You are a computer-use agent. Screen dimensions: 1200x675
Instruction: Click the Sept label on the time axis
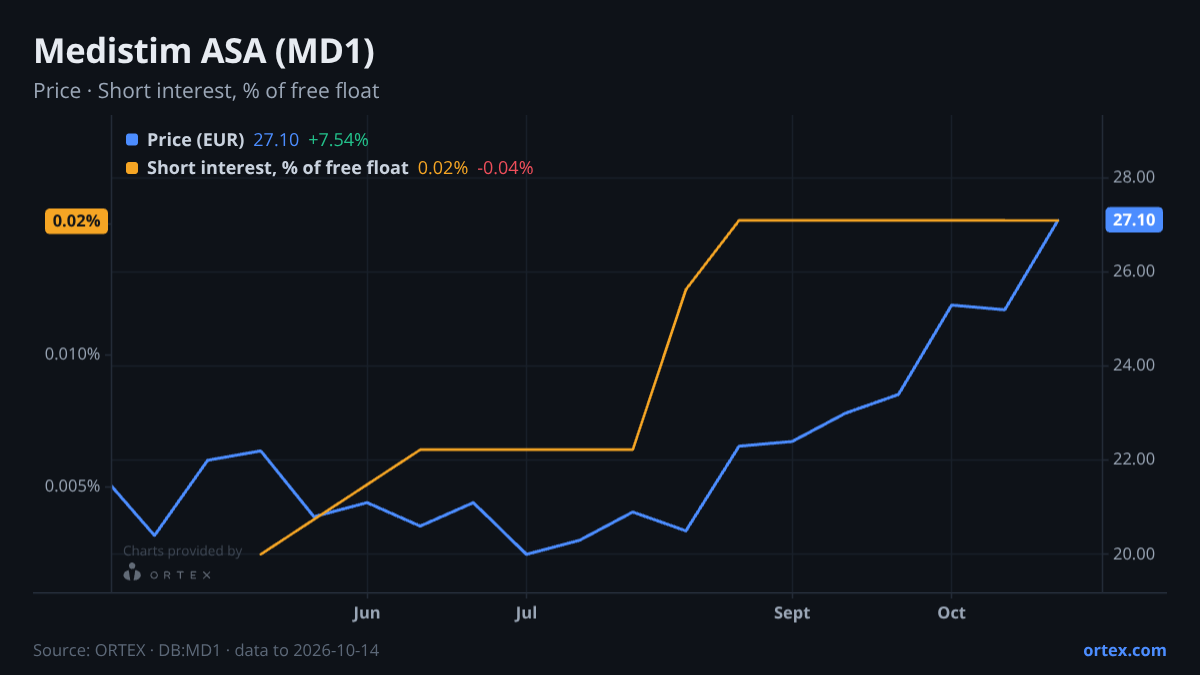tap(792, 613)
